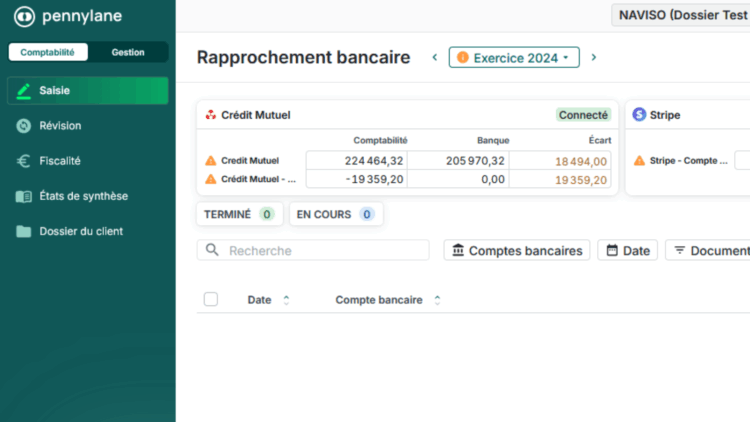This screenshot has width=750, height=422.
Task: Click the Dossier du client folder icon
Action: [x=24, y=231]
